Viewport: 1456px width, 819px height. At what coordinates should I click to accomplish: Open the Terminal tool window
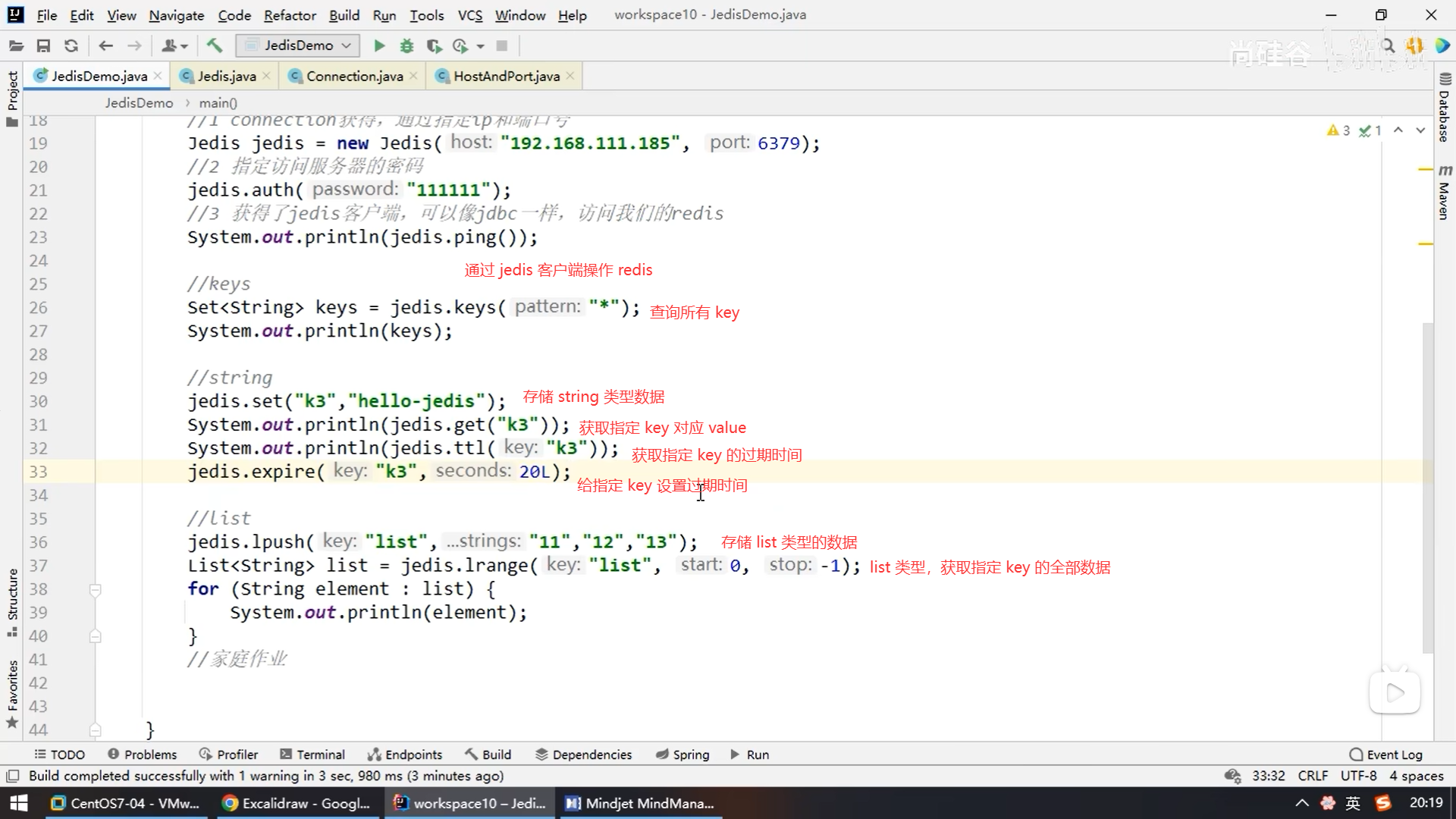(312, 755)
